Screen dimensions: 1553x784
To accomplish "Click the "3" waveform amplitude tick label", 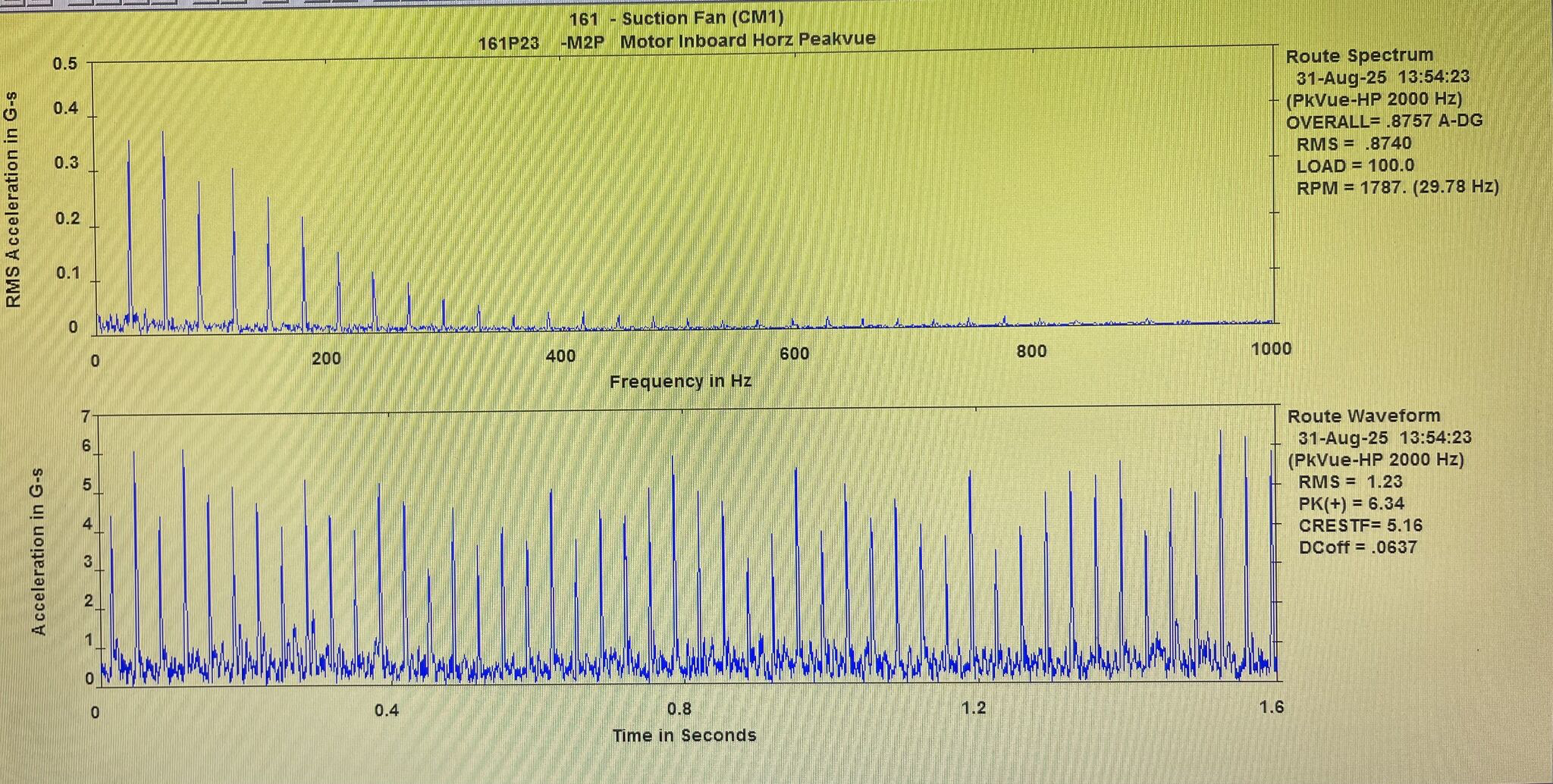I will pos(88,562).
